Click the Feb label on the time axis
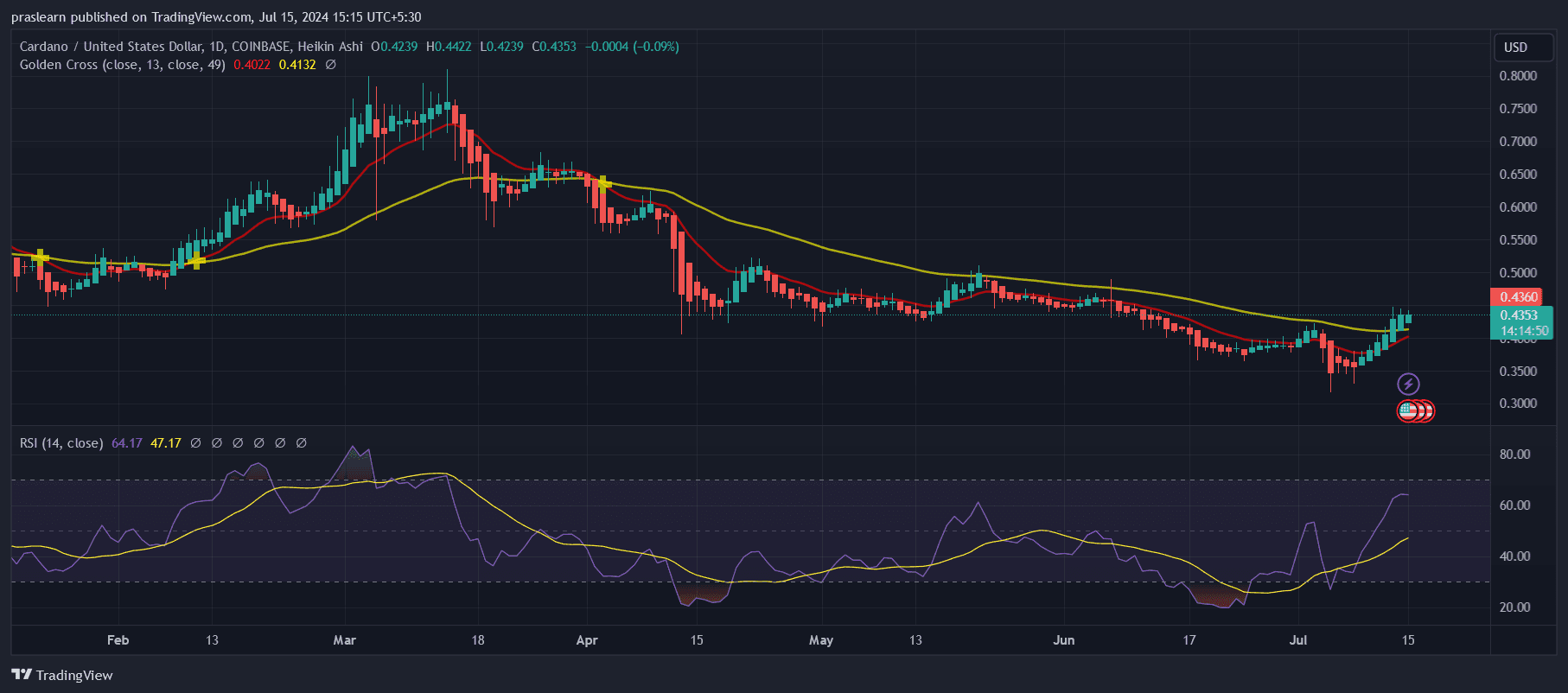The image size is (1568, 693). click(x=118, y=640)
